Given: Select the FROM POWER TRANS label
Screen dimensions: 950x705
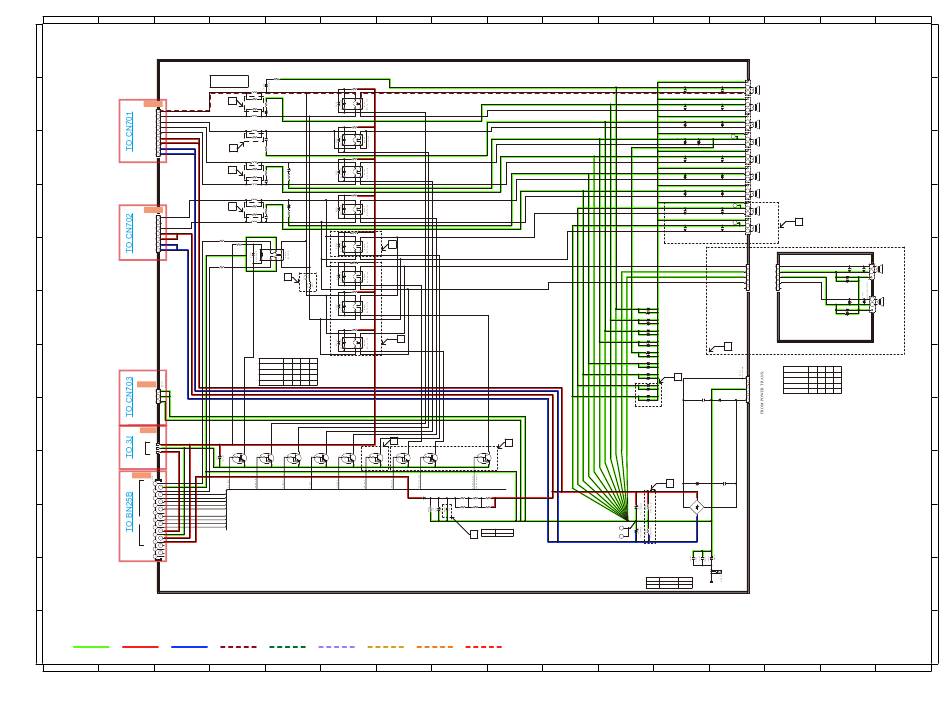Looking at the screenshot, I should [762, 393].
